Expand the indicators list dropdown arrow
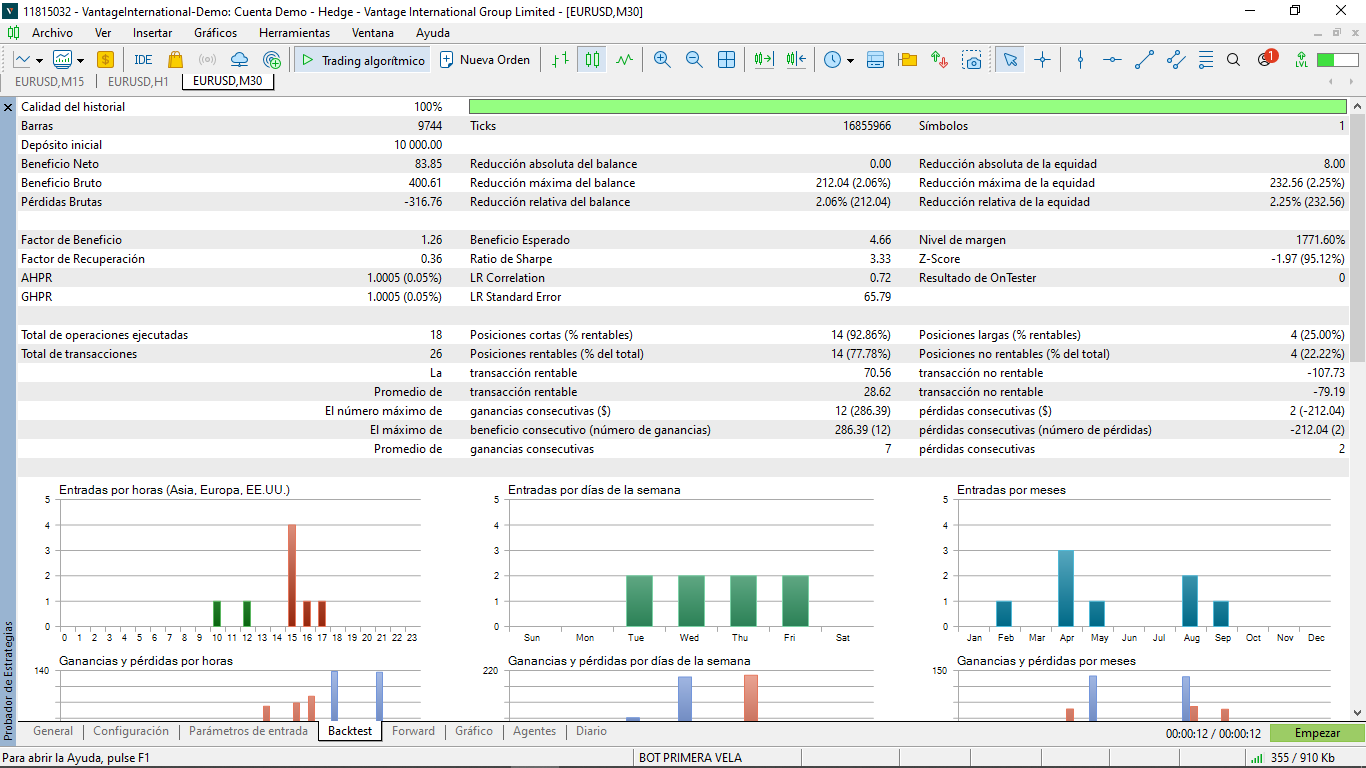 (80, 60)
